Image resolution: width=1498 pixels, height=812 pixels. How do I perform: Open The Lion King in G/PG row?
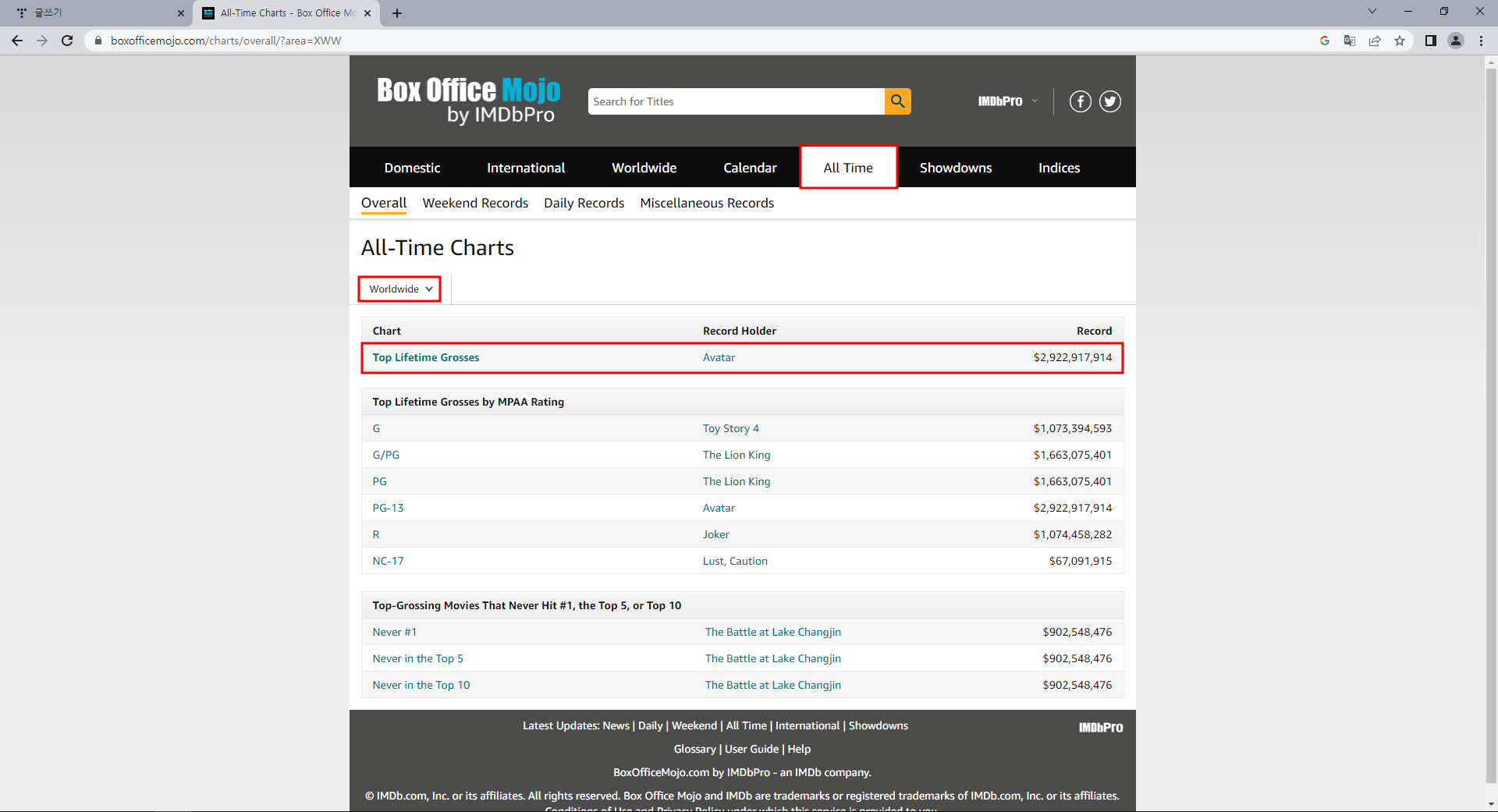pos(736,455)
